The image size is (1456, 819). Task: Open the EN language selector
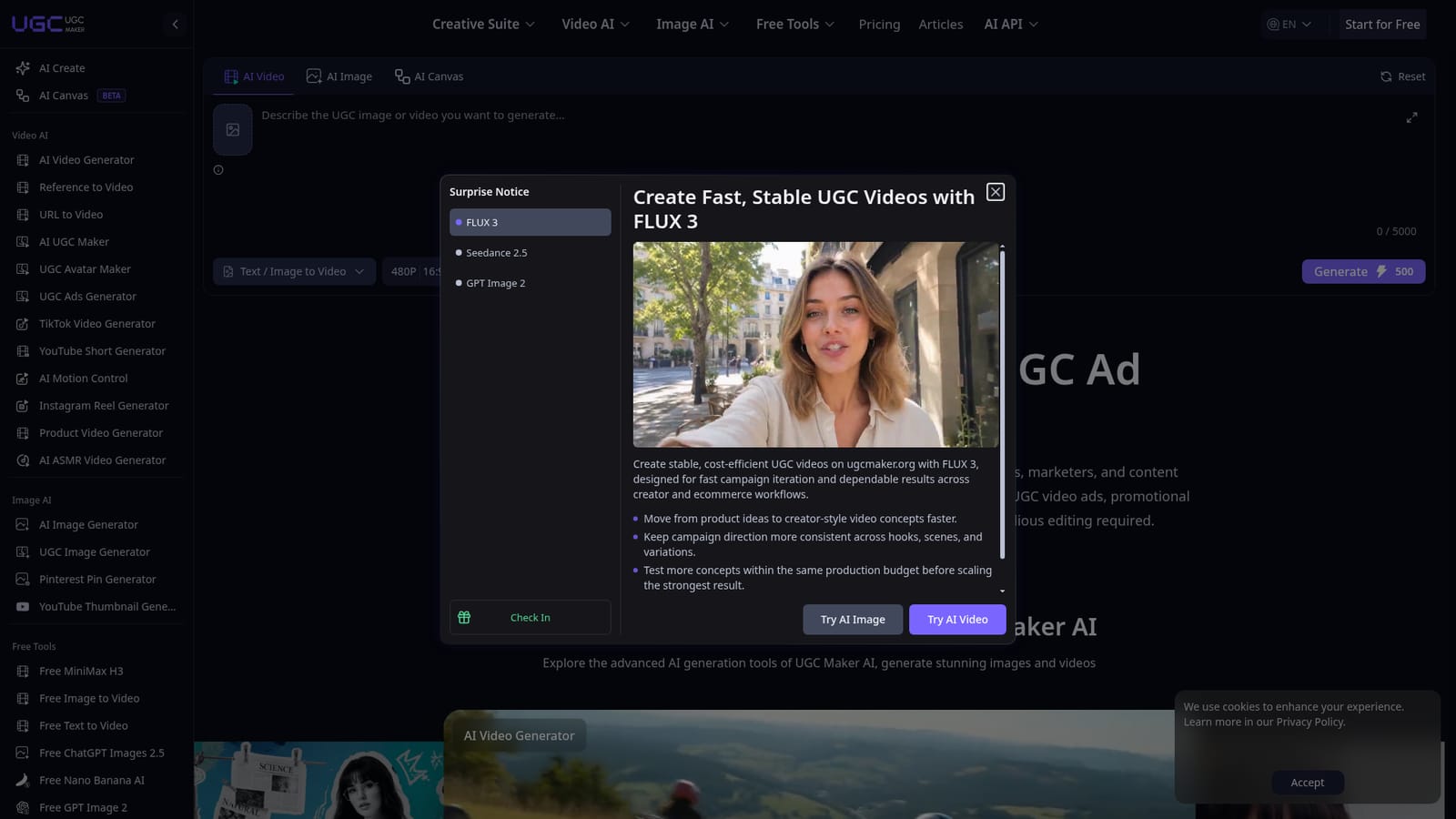coord(1289,25)
